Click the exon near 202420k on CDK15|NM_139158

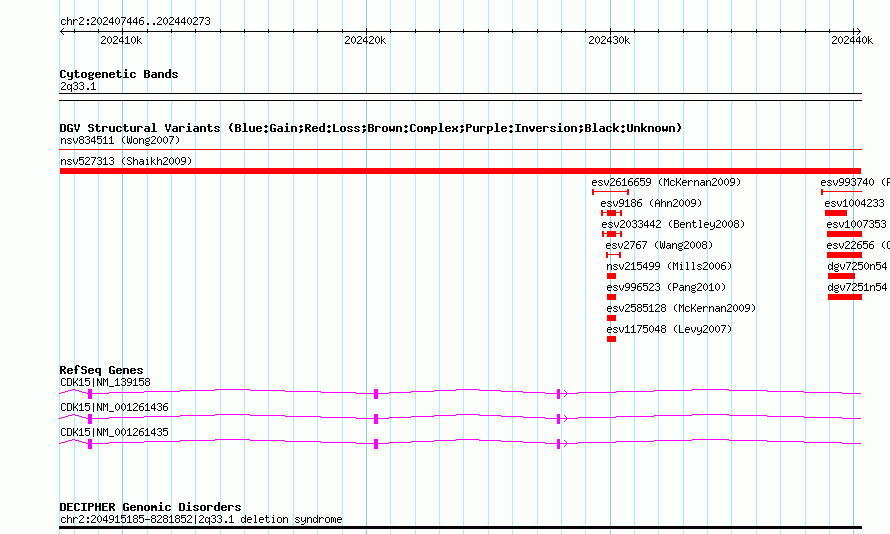pyautogui.click(x=376, y=394)
